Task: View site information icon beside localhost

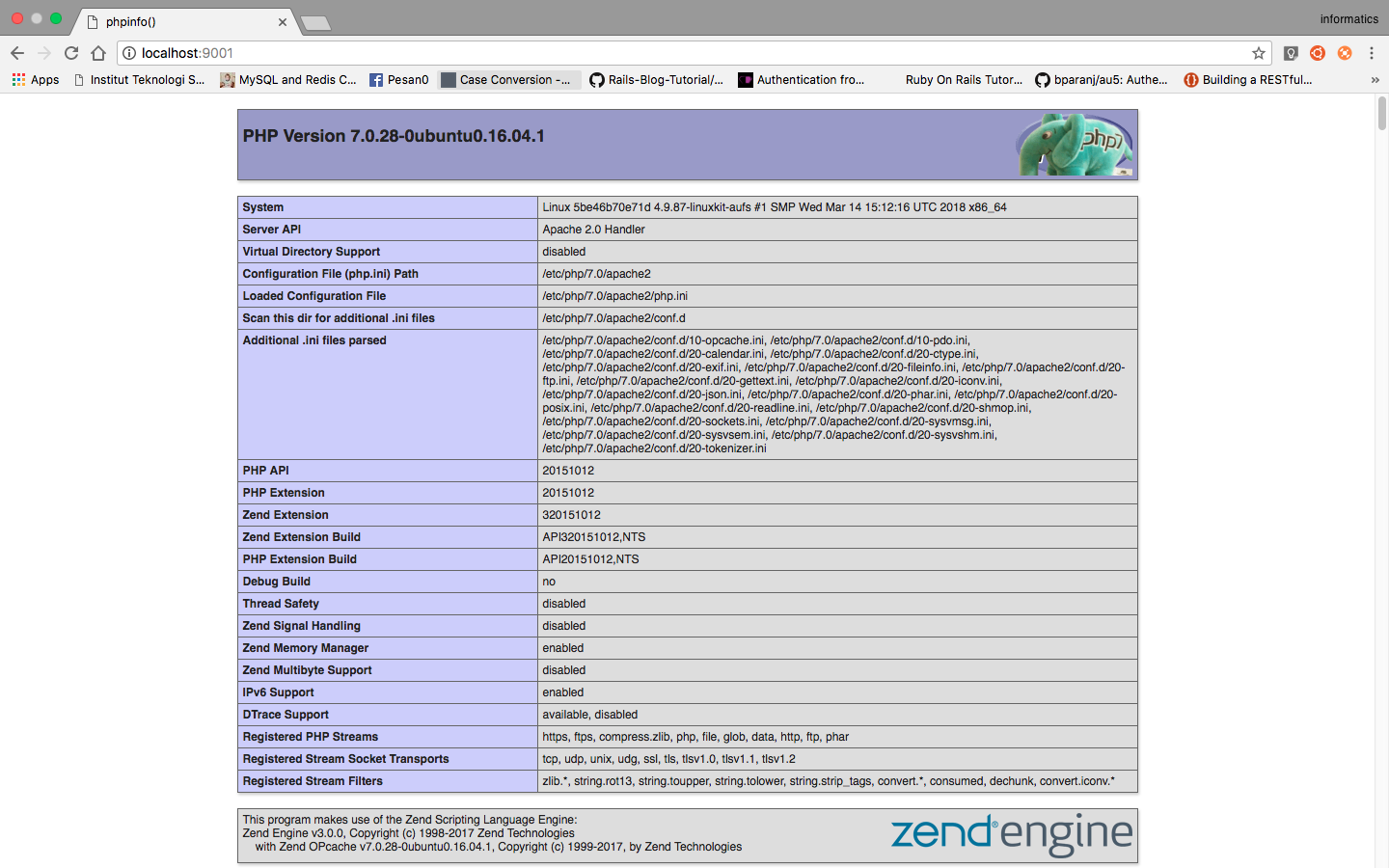Action: [x=129, y=53]
